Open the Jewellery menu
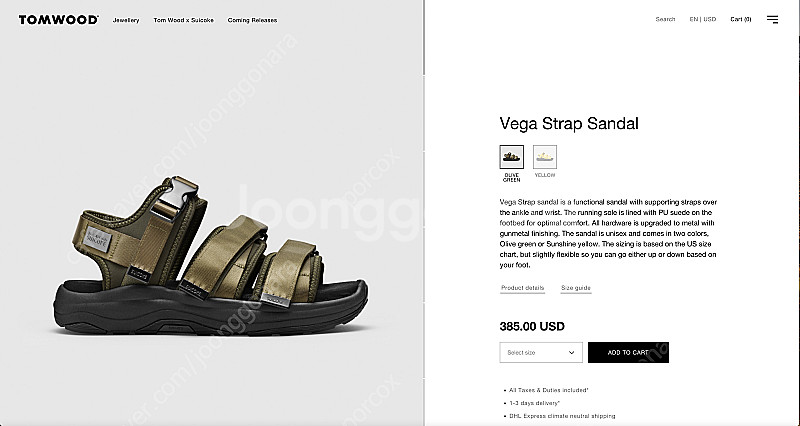The width and height of the screenshot is (800, 426). 126,20
